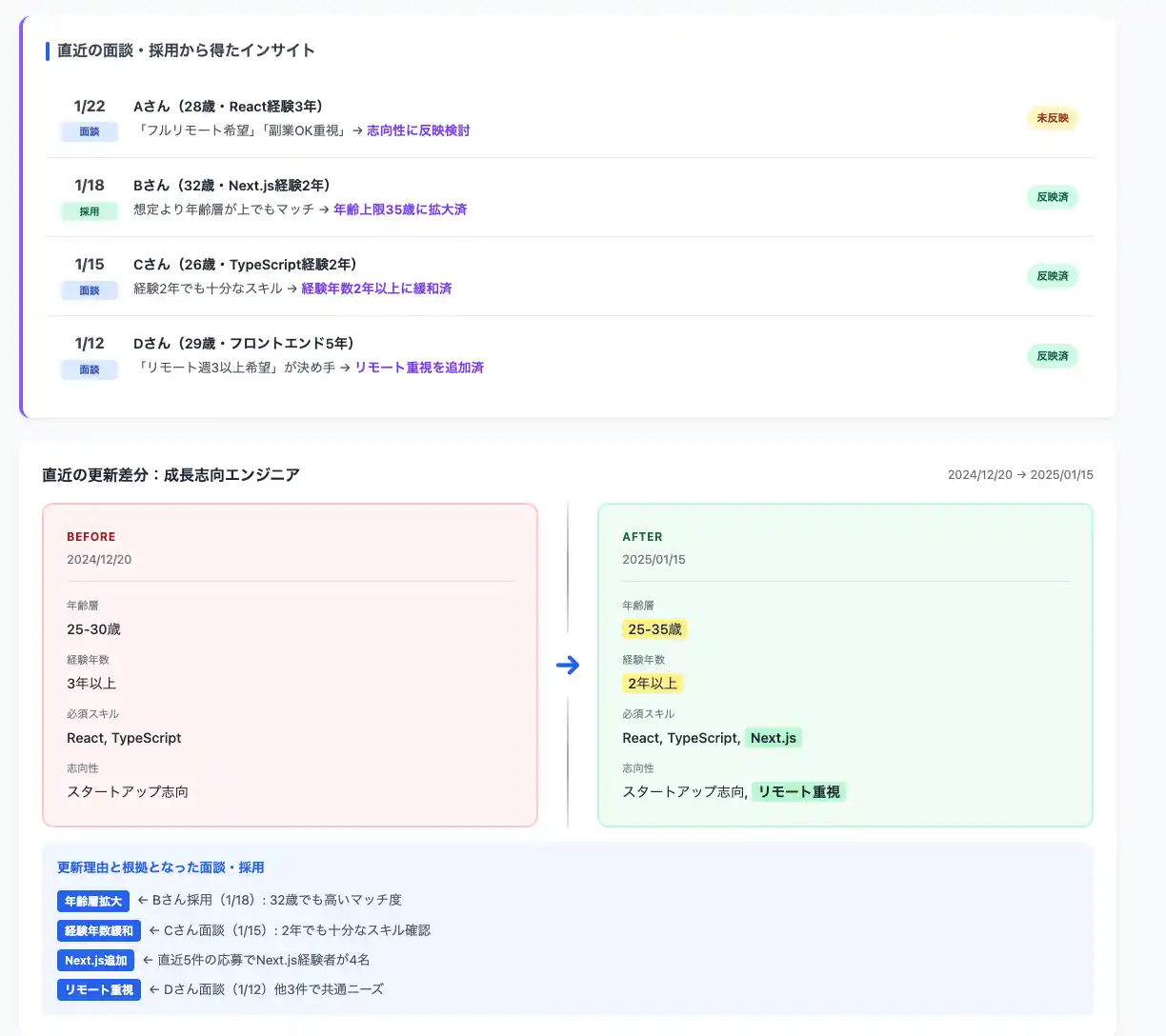Click the highlighted 25-35歳 value in After
This screenshot has height=1036, width=1166.
[x=654, y=629]
